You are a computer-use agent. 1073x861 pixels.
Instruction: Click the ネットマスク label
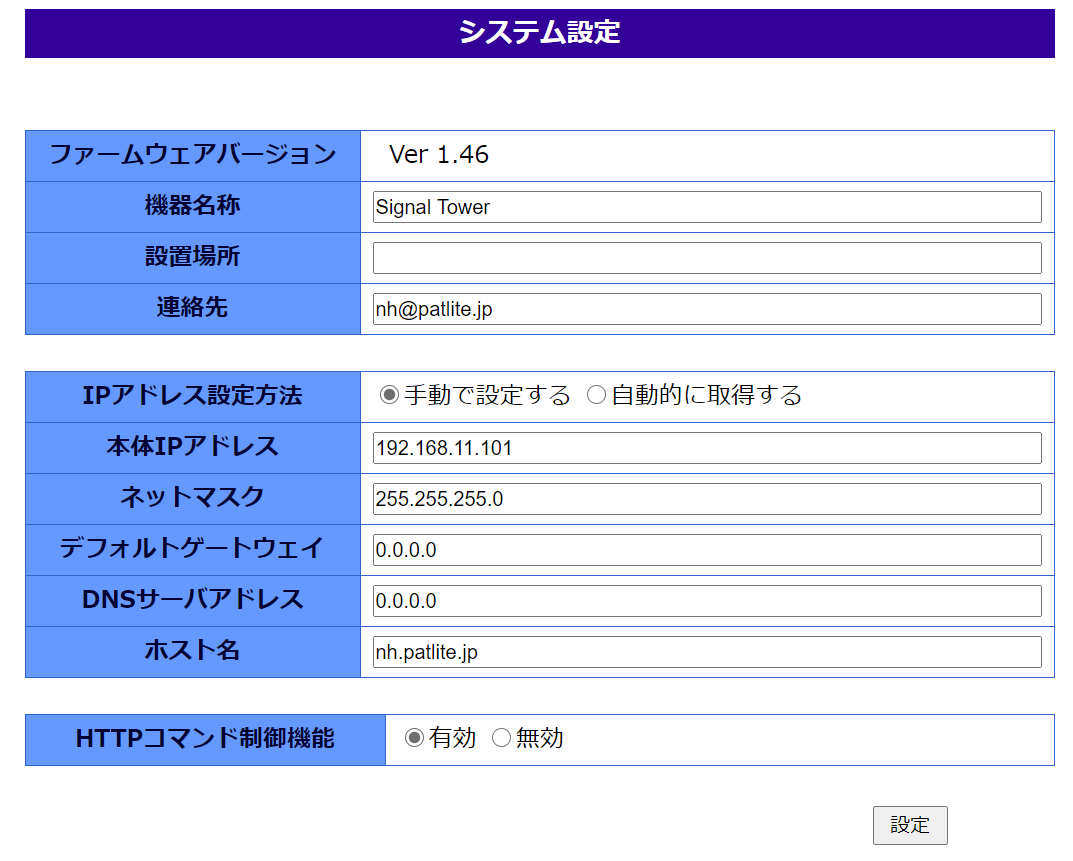point(193,499)
